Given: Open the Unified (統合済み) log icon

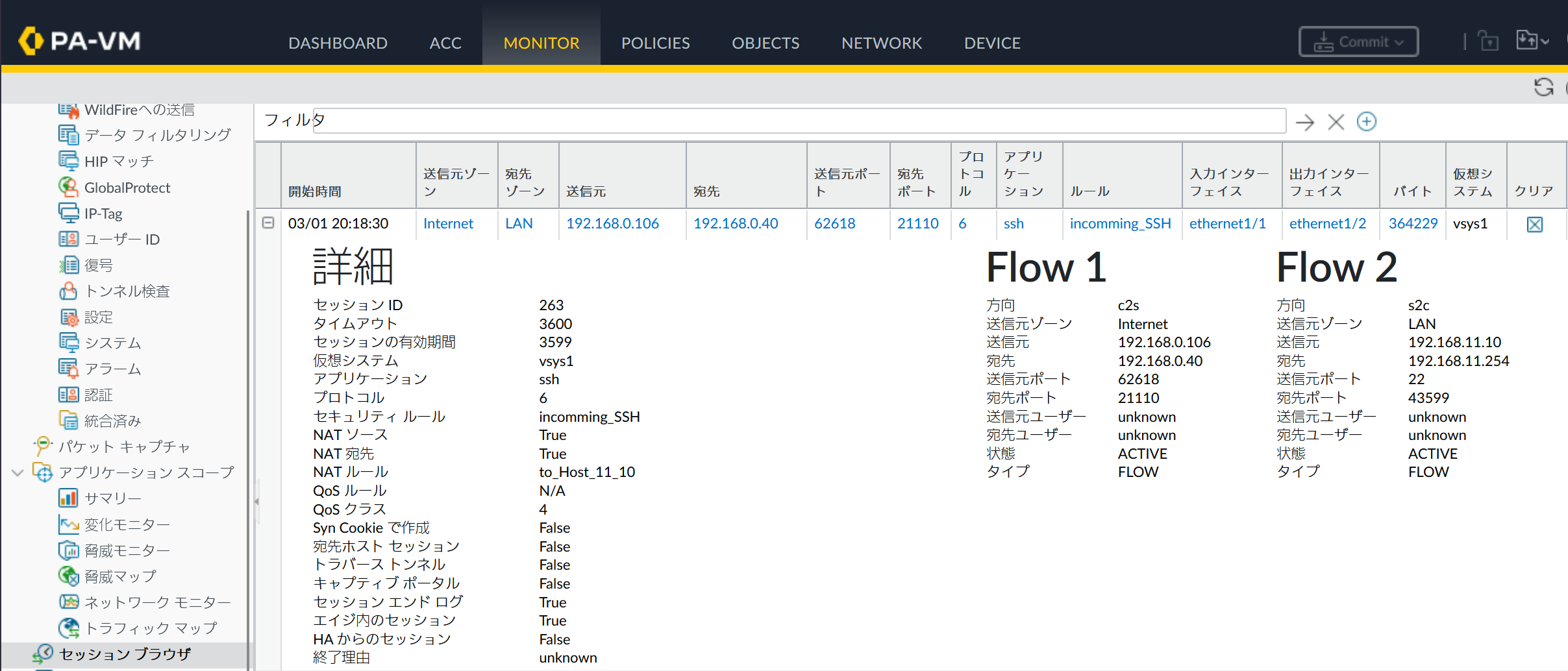Looking at the screenshot, I should coord(68,421).
